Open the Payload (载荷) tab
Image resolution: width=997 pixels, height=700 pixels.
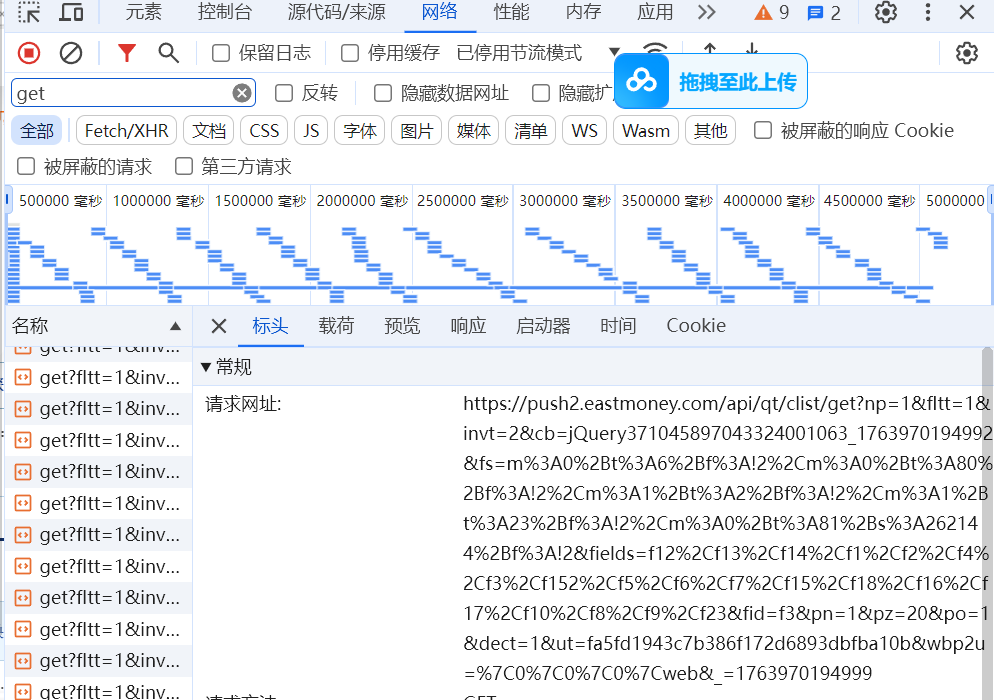(x=336, y=326)
